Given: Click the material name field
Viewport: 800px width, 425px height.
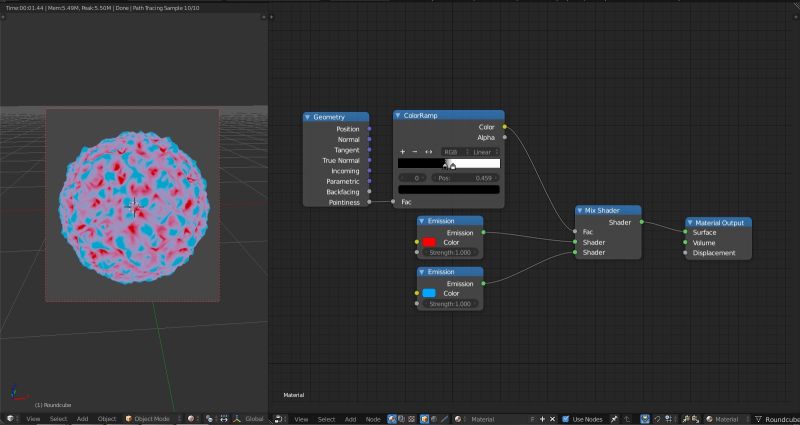Looking at the screenshot, I should coord(497,419).
